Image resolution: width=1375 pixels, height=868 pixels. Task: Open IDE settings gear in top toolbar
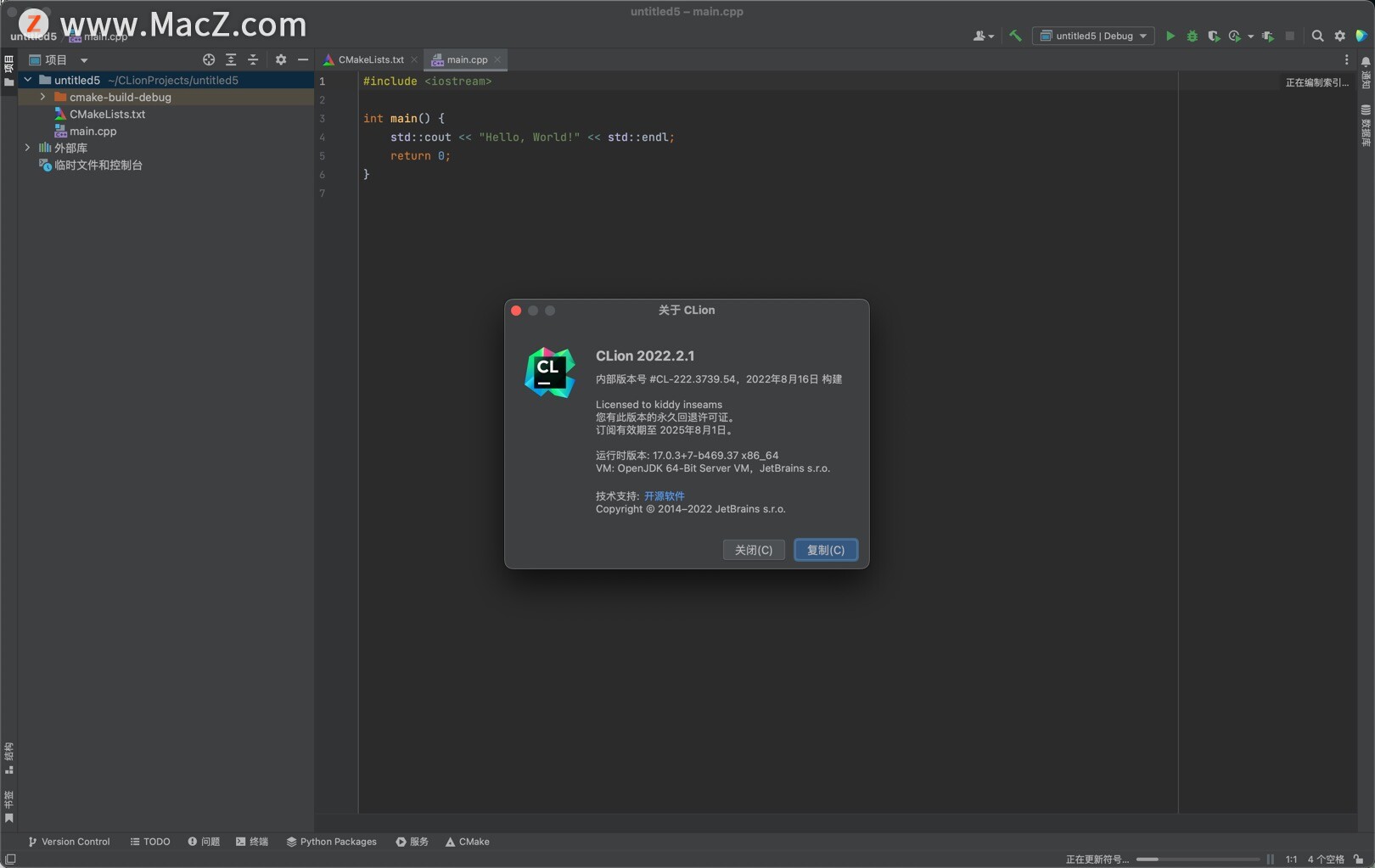tap(1340, 36)
